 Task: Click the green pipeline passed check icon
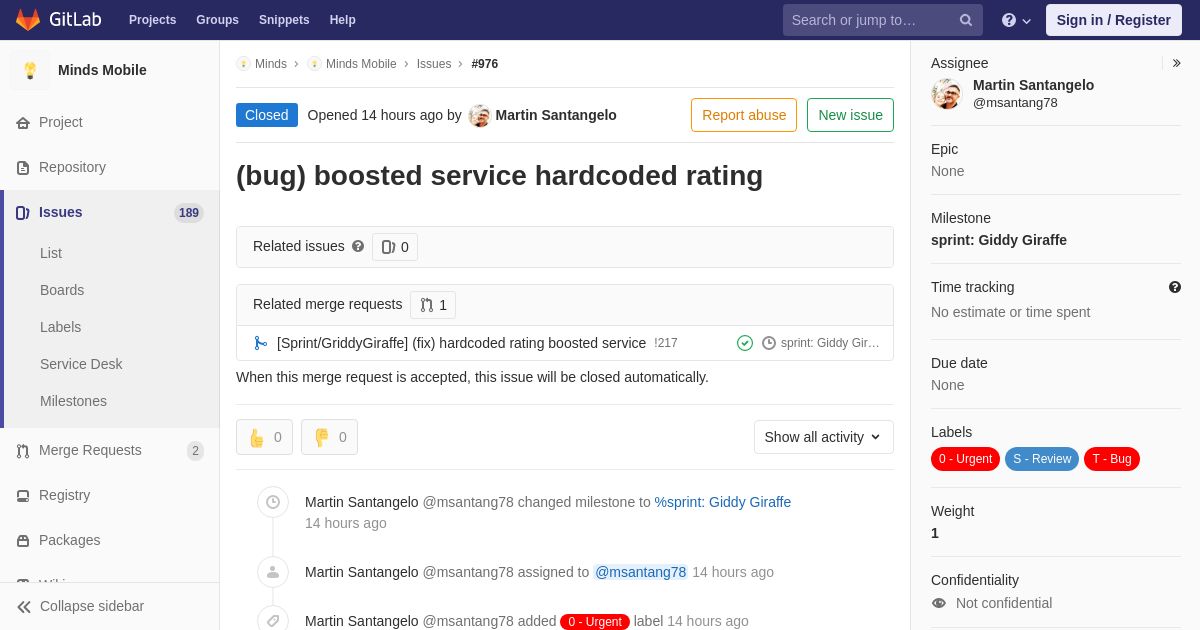coord(745,343)
